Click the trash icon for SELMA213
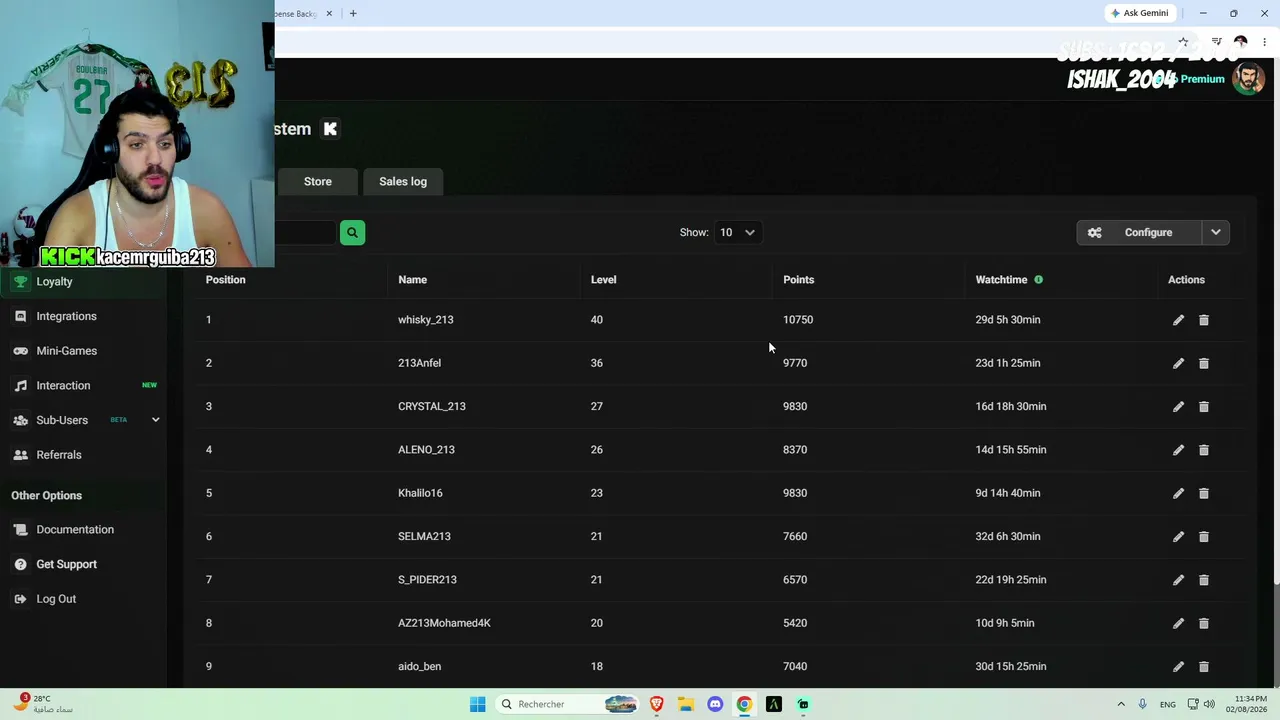The image size is (1280, 720). [1204, 536]
